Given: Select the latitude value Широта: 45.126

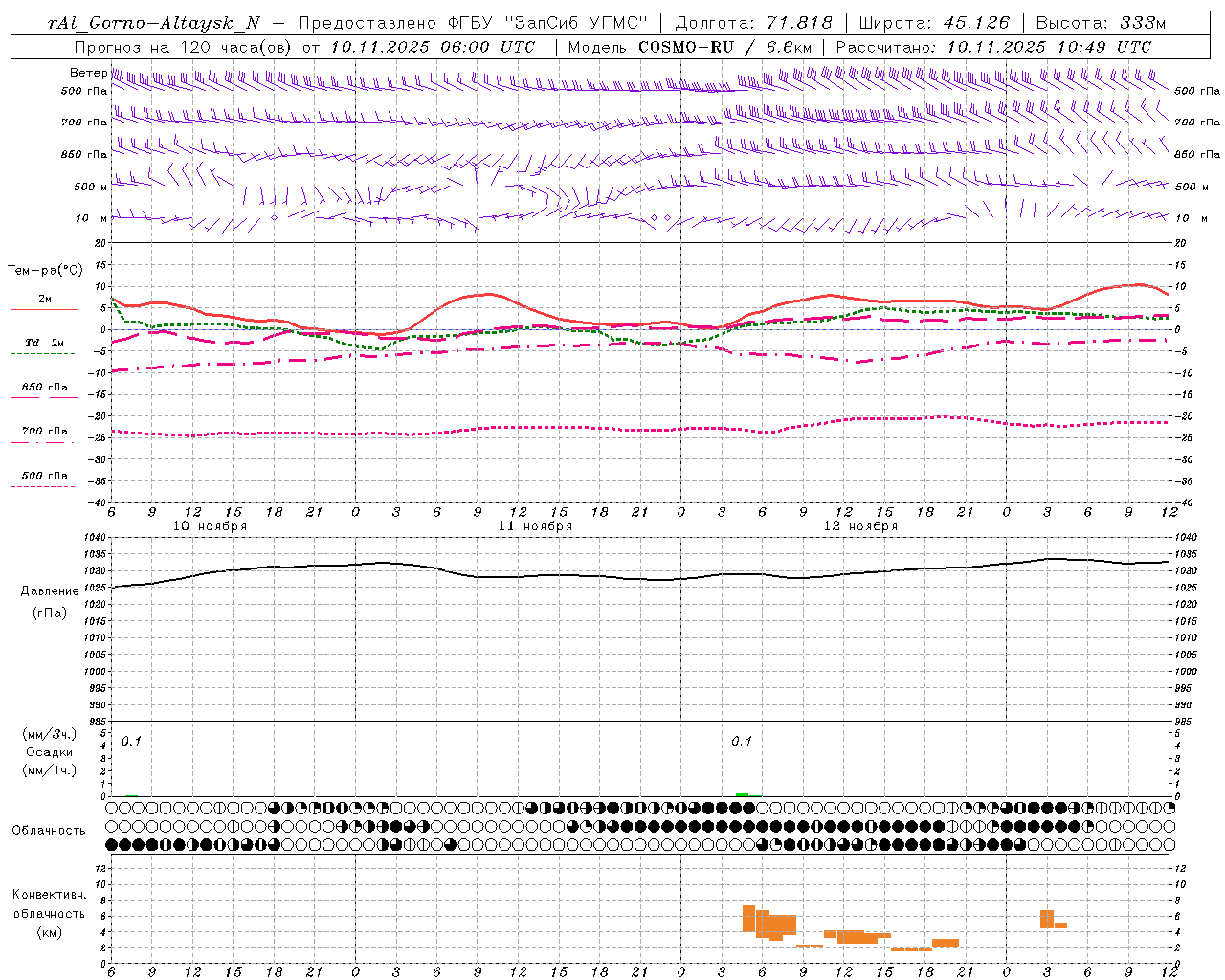Looking at the screenshot, I should [x=934, y=23].
